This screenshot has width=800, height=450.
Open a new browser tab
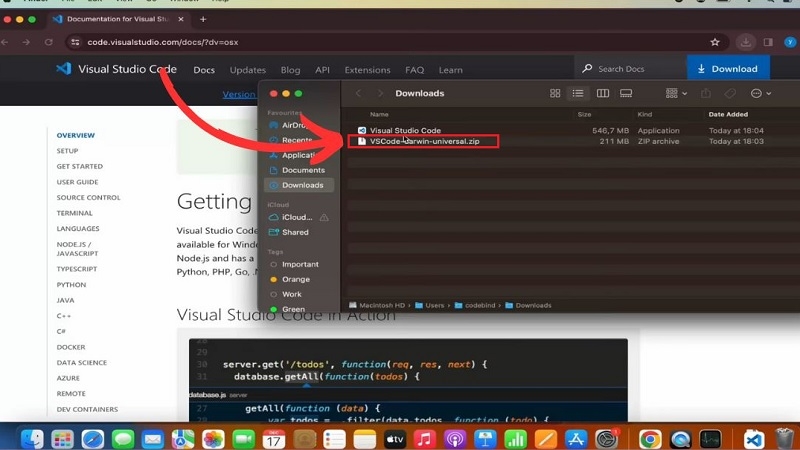point(203,19)
